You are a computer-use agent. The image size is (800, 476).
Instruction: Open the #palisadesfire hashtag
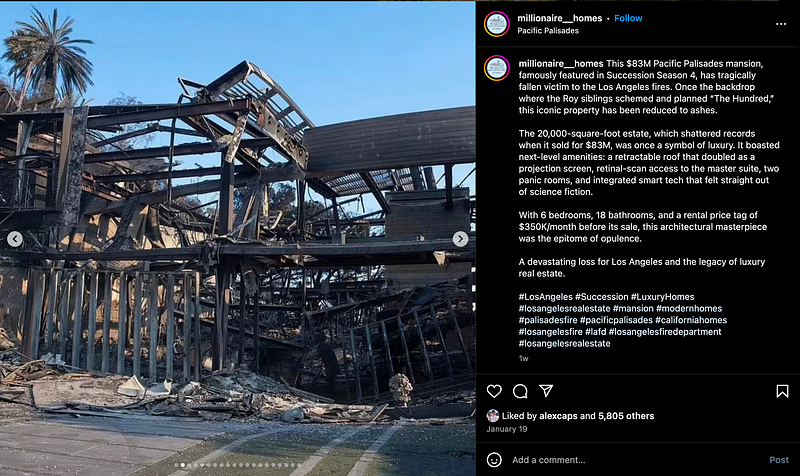[548, 320]
